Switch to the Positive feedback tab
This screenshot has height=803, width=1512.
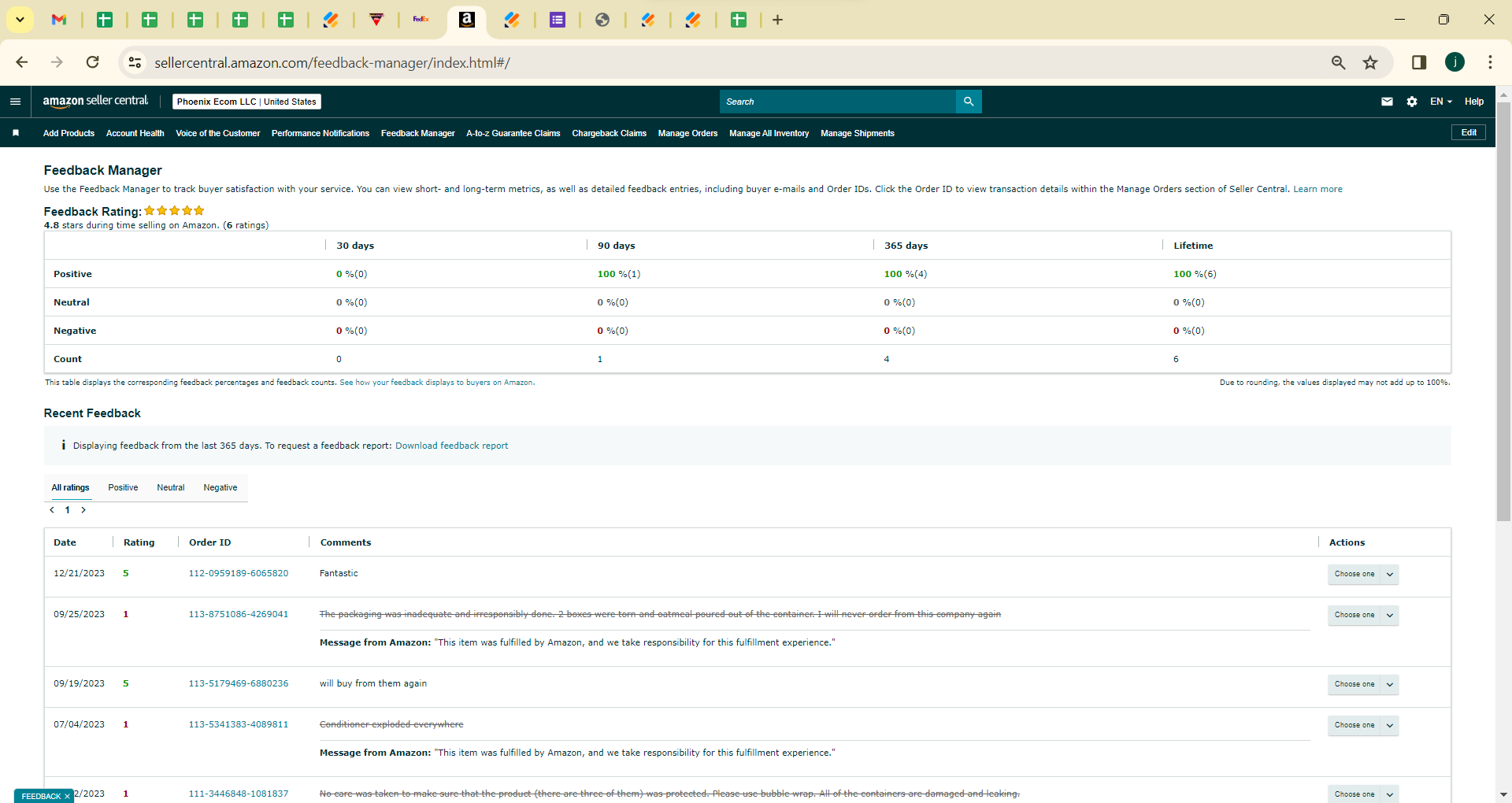[x=123, y=488]
